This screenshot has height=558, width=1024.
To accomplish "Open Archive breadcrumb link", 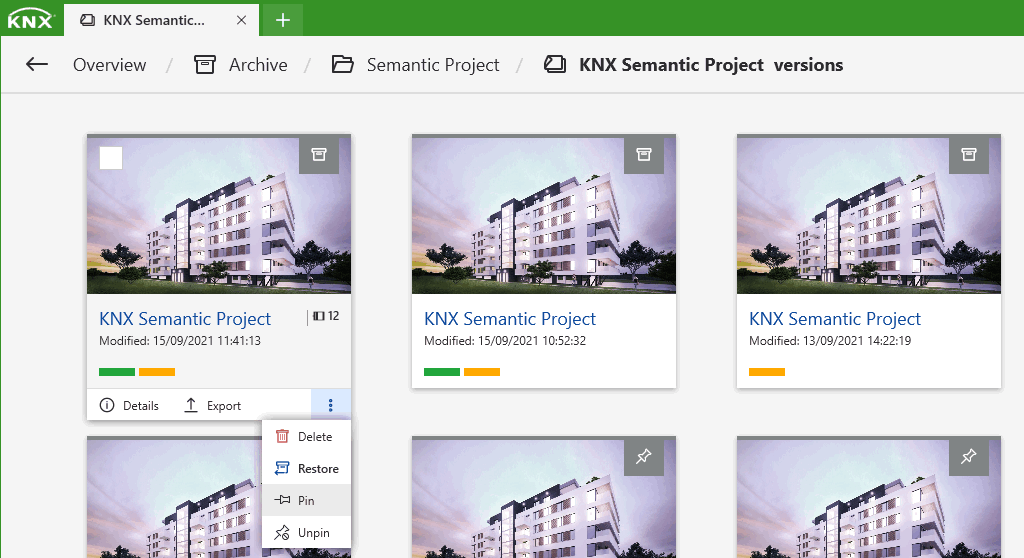I will (x=258, y=65).
